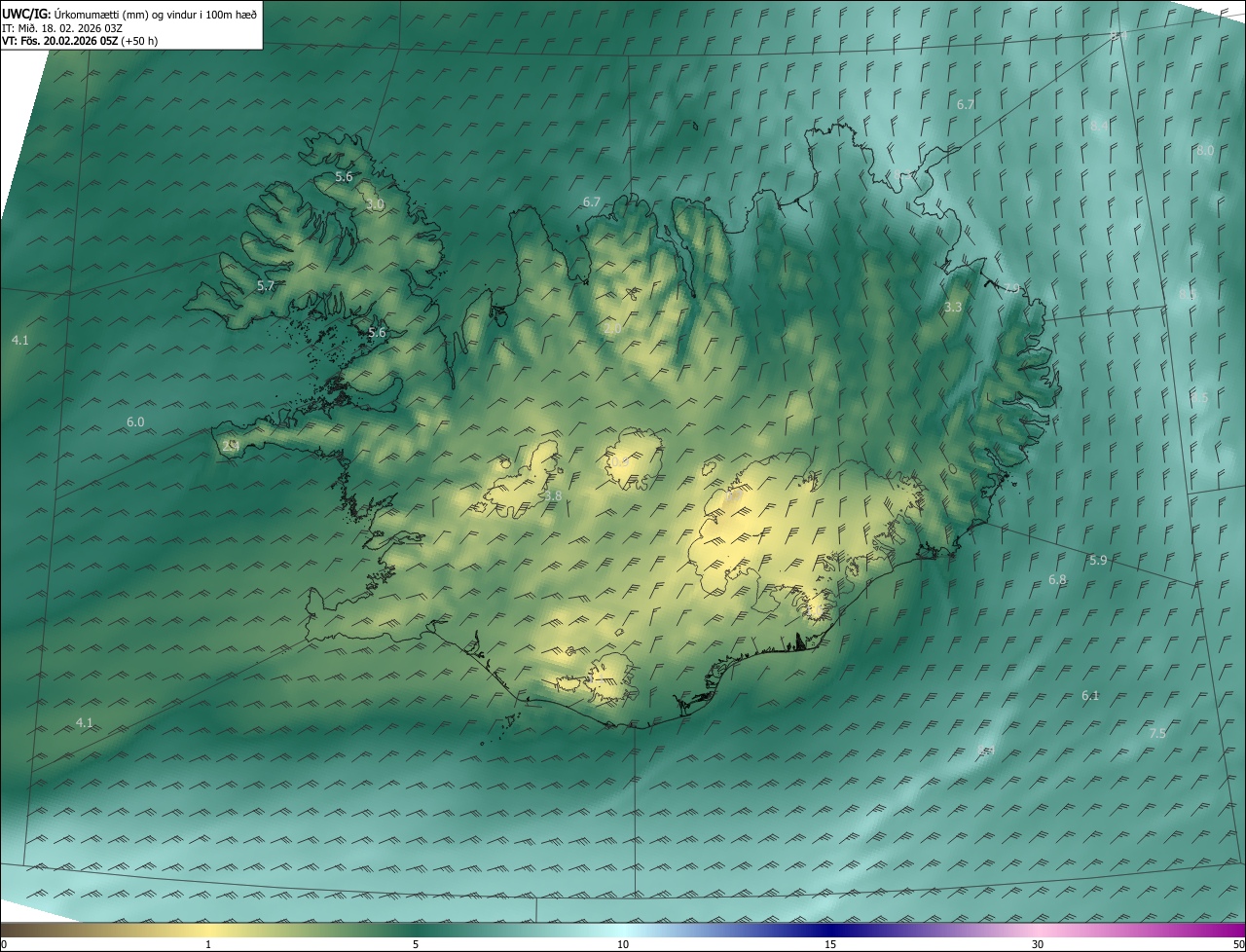Click colorbar tick label 5

click(x=416, y=944)
